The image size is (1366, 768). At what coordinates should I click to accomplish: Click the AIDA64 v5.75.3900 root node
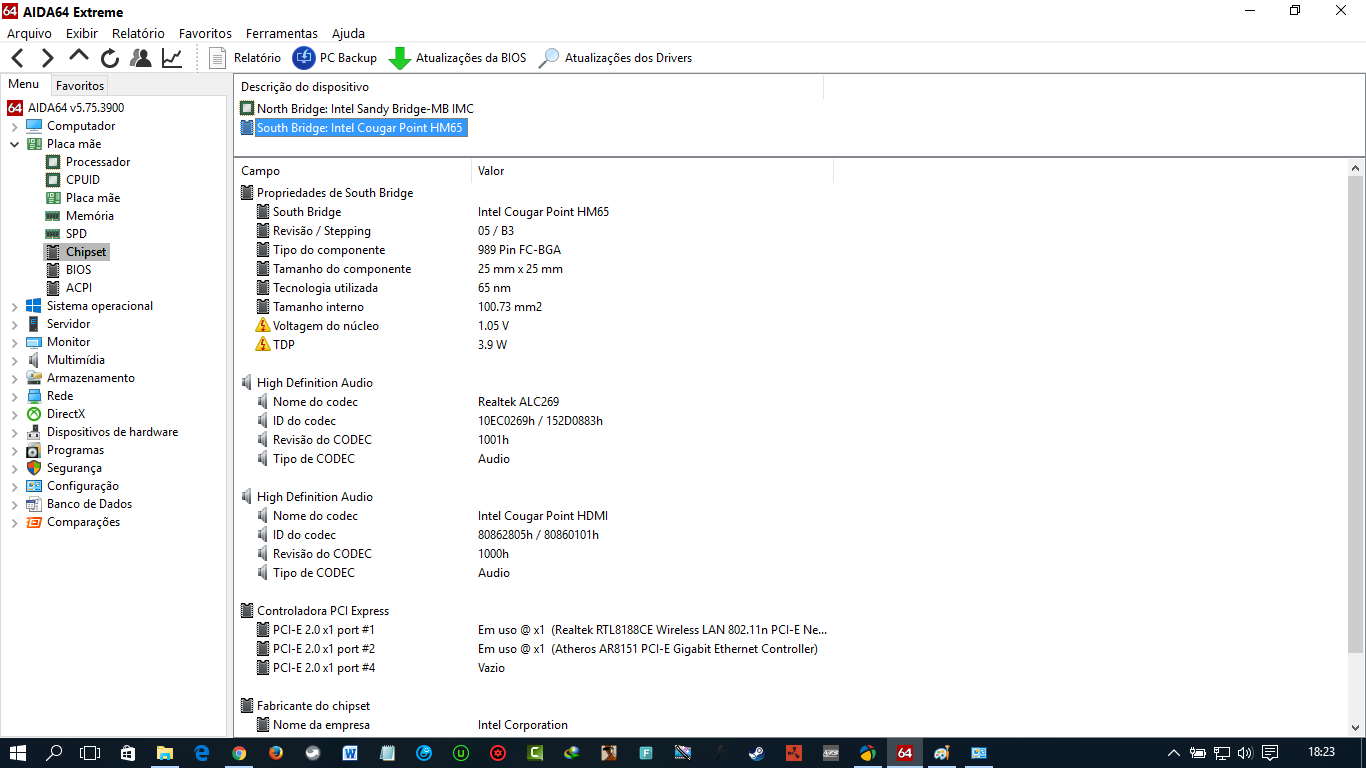click(76, 108)
